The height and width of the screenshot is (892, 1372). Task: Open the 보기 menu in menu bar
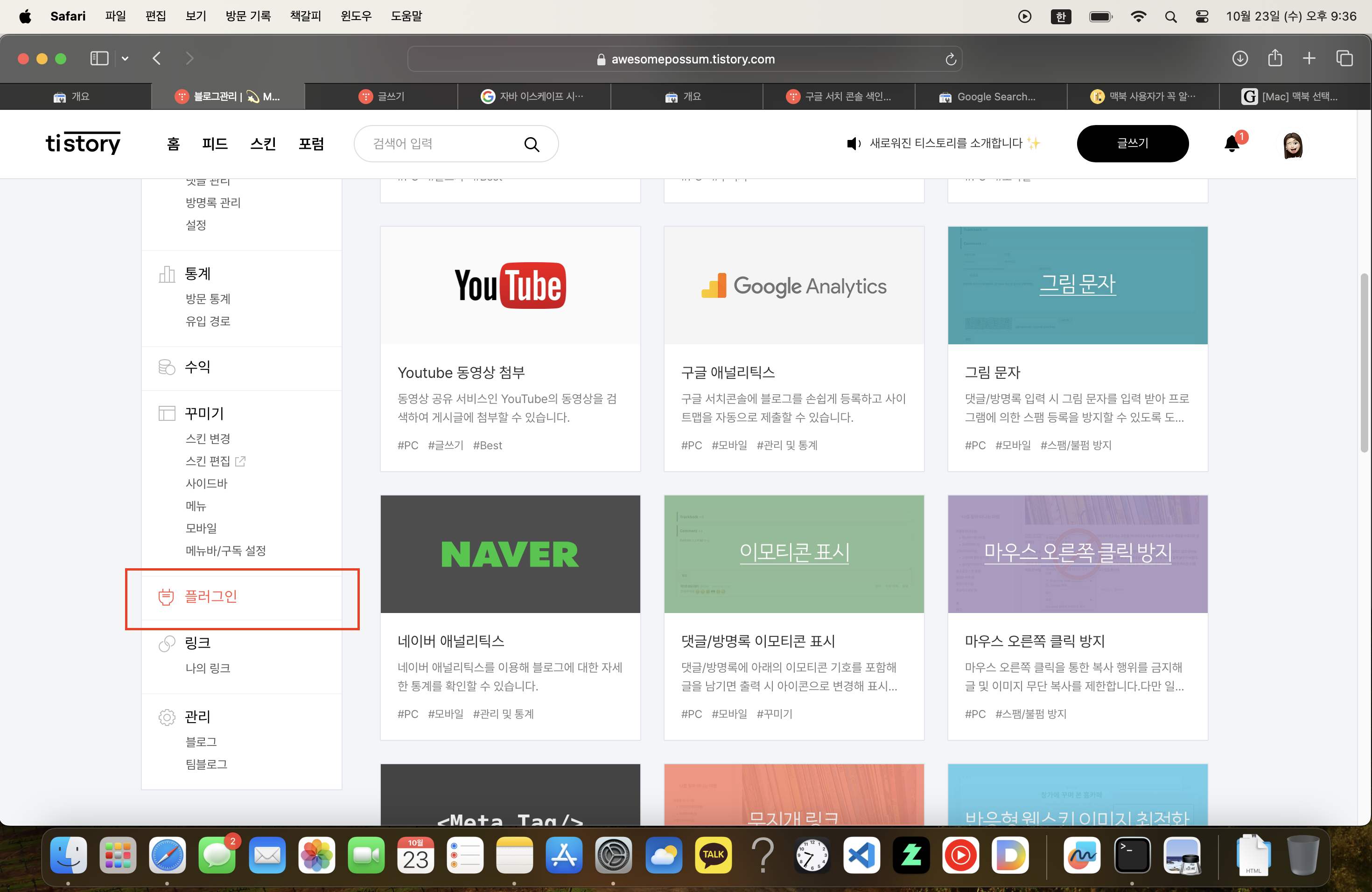(196, 16)
